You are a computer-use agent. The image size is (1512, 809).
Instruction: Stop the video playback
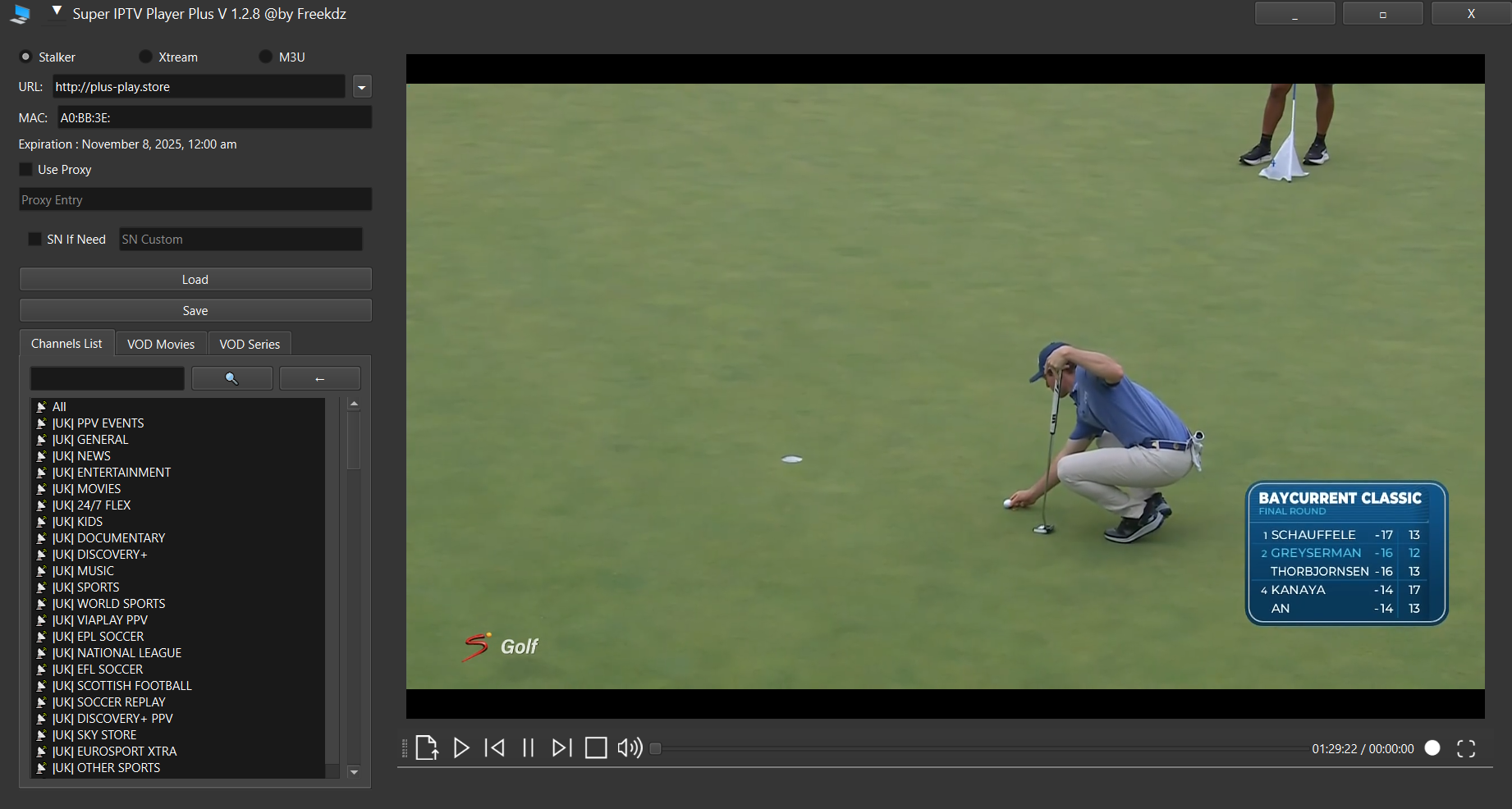[596, 747]
